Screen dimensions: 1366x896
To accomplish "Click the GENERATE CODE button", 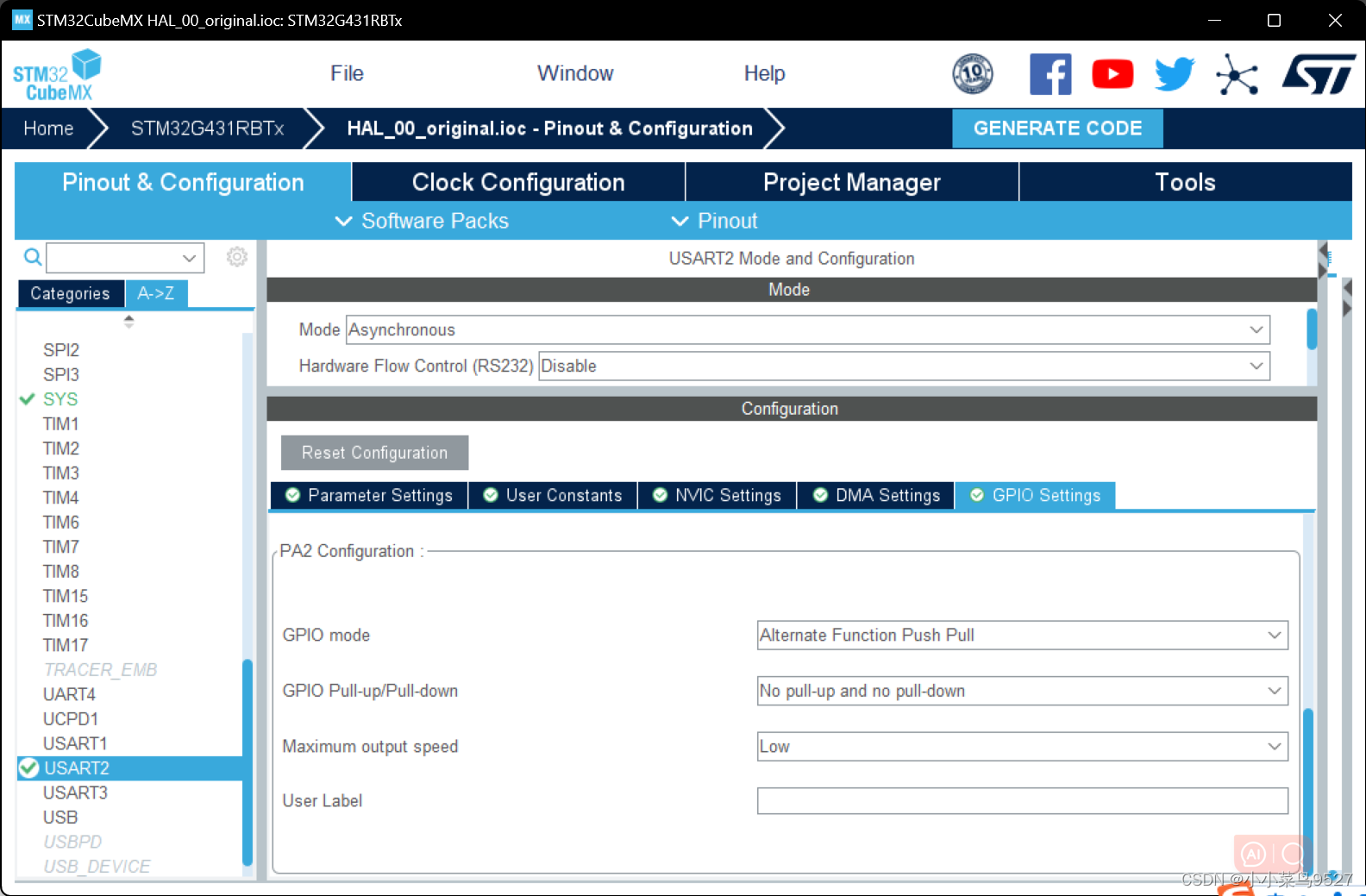I will 1057,128.
